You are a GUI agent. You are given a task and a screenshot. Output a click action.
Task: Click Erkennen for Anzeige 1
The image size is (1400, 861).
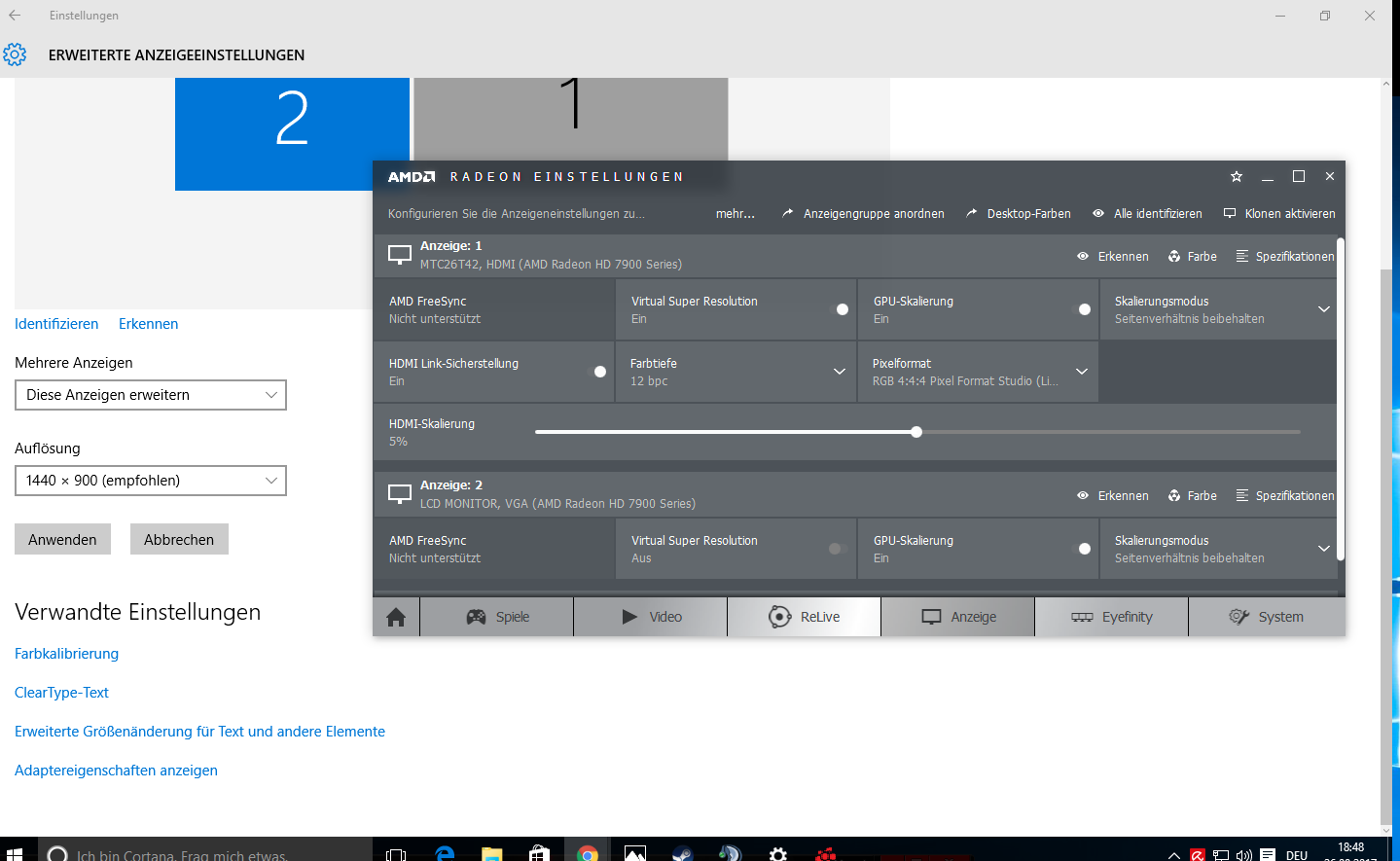click(x=1113, y=256)
